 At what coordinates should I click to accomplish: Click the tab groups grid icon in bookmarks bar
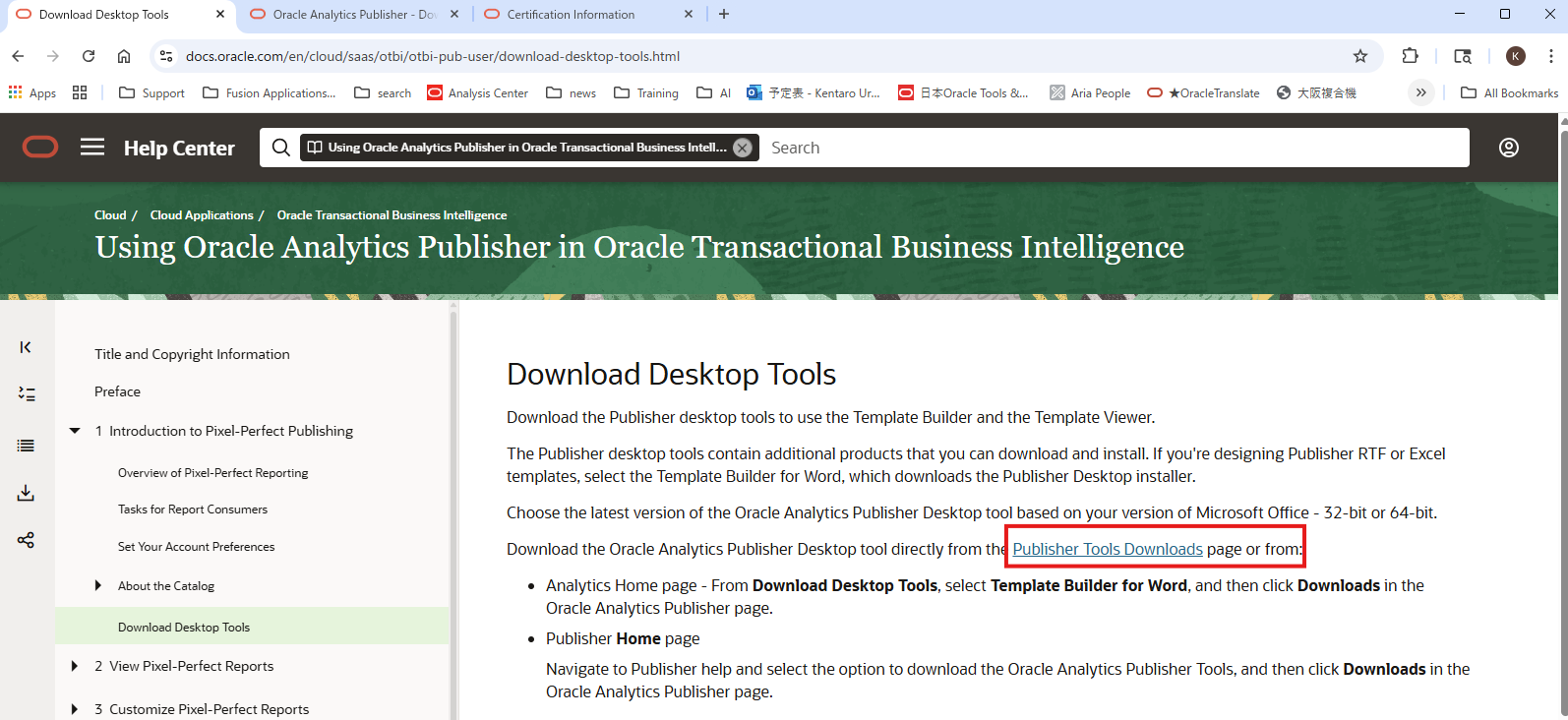click(80, 92)
